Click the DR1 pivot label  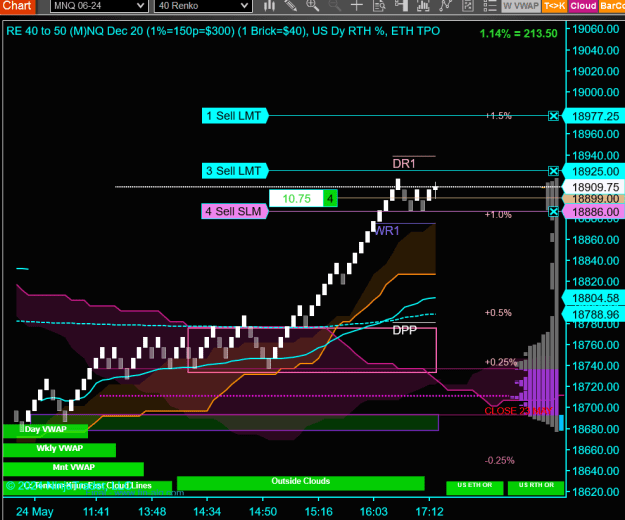(x=404, y=164)
